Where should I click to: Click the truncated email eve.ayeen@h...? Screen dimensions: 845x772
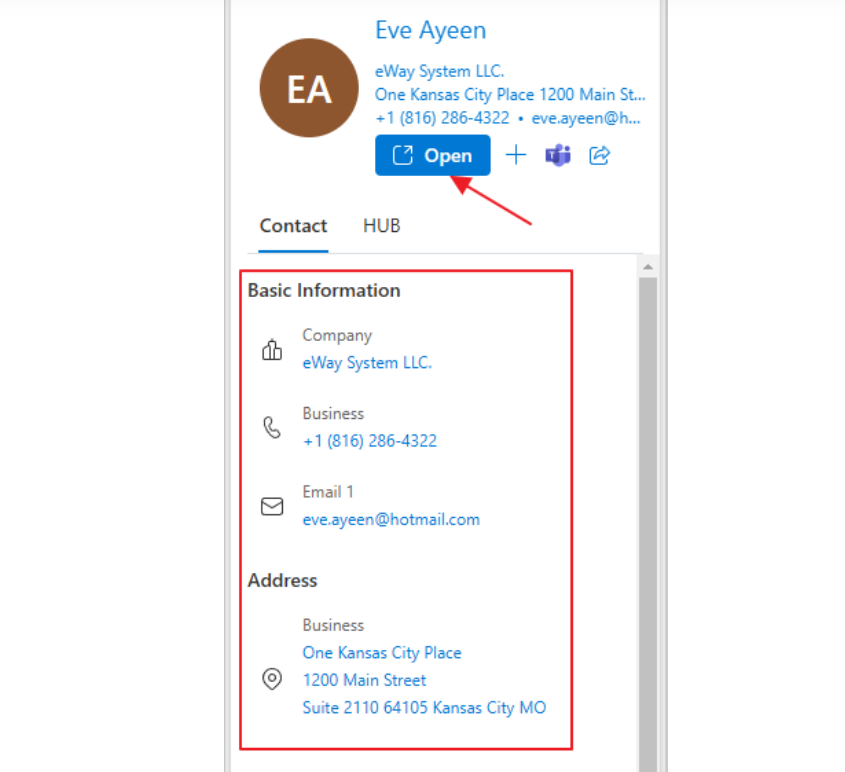coord(586,118)
